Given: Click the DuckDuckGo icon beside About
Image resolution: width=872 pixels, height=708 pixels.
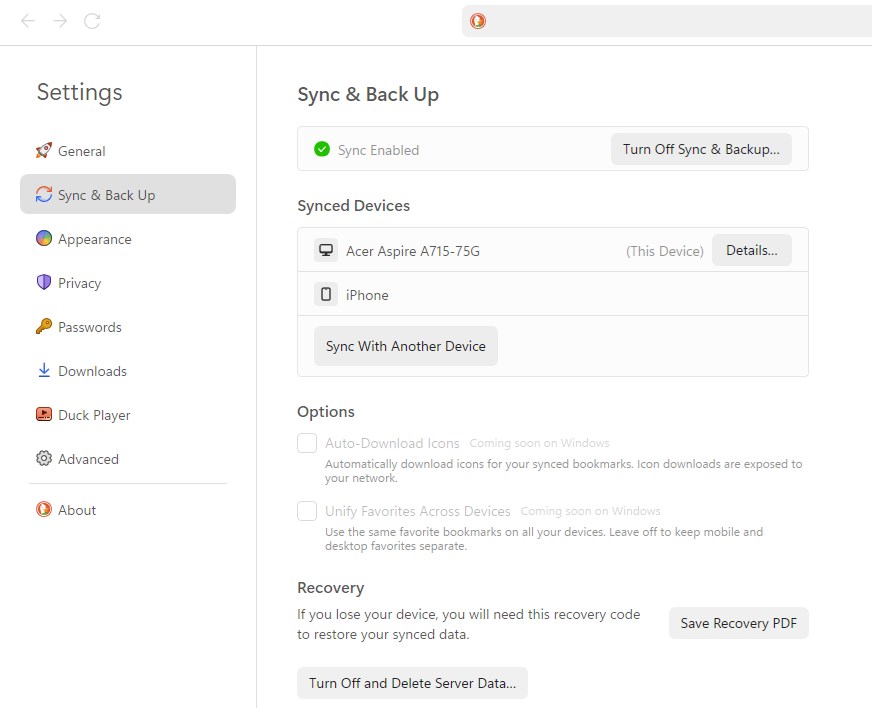Looking at the screenshot, I should (x=42, y=510).
